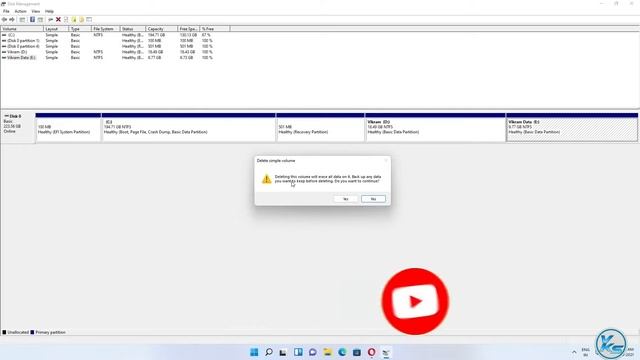
Task: Launch Opera browser from taskbar
Action: tap(371, 352)
